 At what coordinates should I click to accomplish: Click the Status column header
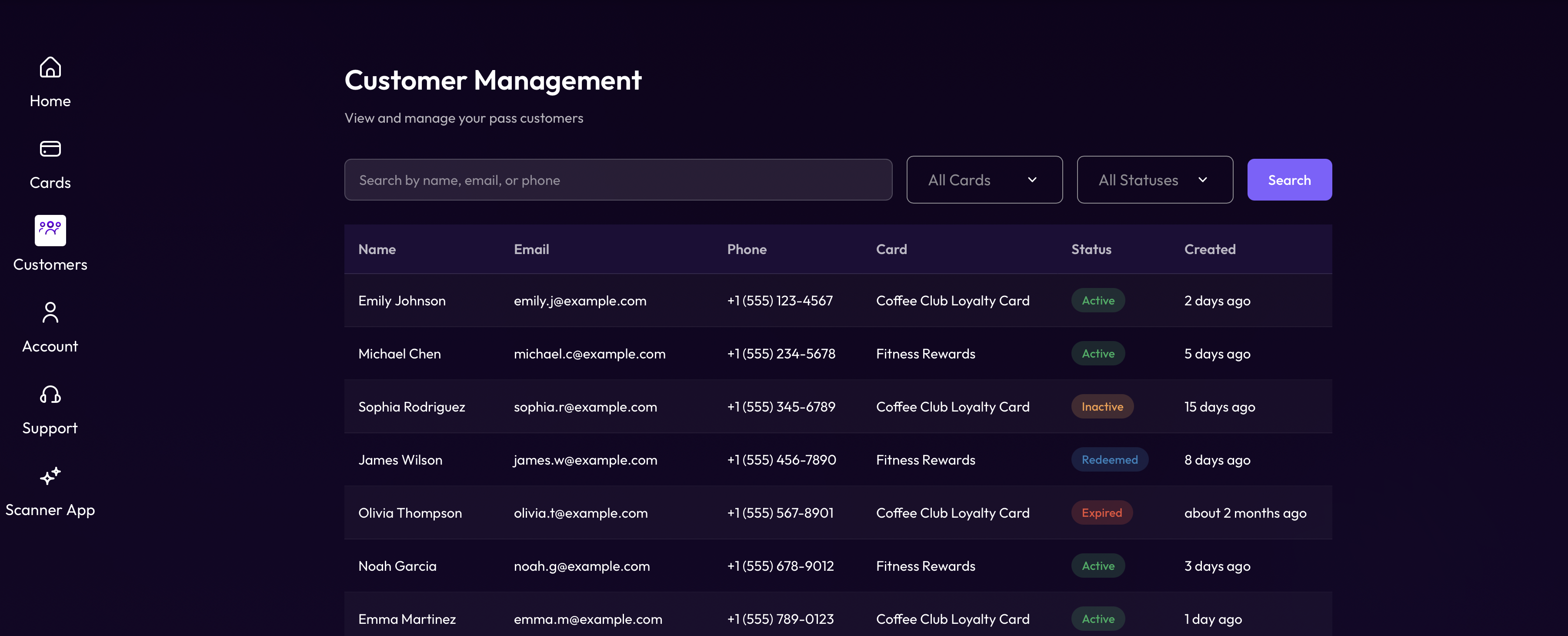pos(1091,249)
